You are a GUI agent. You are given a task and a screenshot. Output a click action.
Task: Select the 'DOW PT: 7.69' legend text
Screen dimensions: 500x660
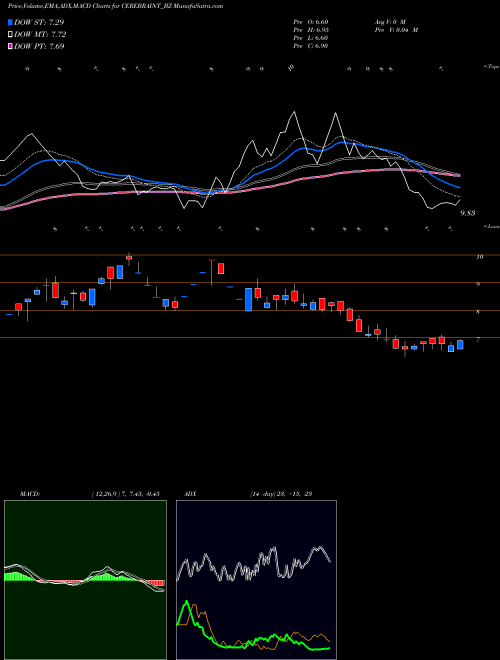[x=39, y=47]
